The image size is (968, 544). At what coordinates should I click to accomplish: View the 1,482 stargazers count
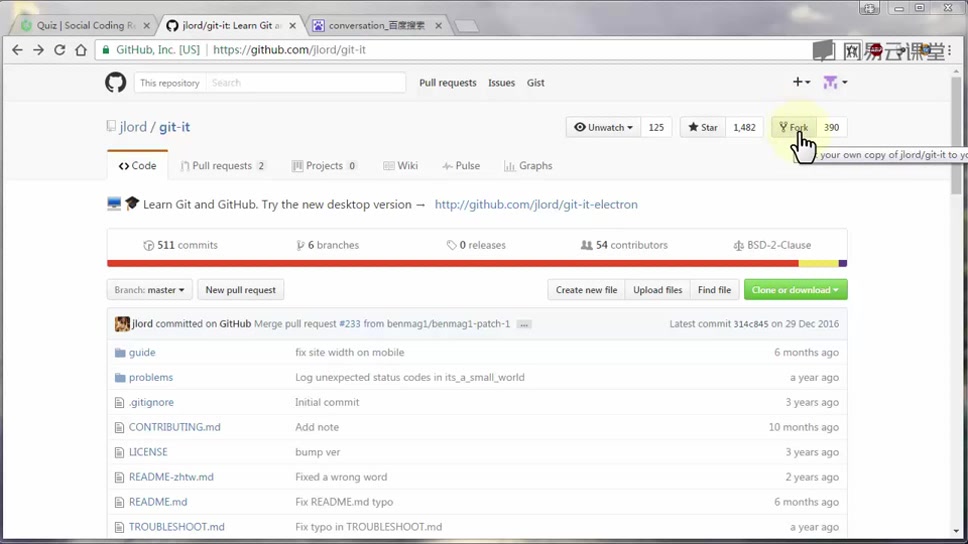coord(744,127)
